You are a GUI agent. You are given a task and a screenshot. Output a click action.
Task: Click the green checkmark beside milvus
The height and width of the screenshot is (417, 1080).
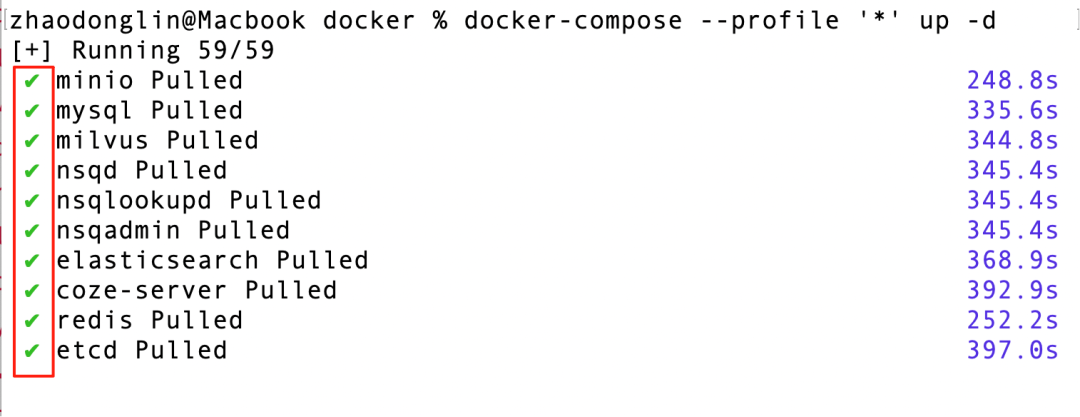(x=31, y=141)
